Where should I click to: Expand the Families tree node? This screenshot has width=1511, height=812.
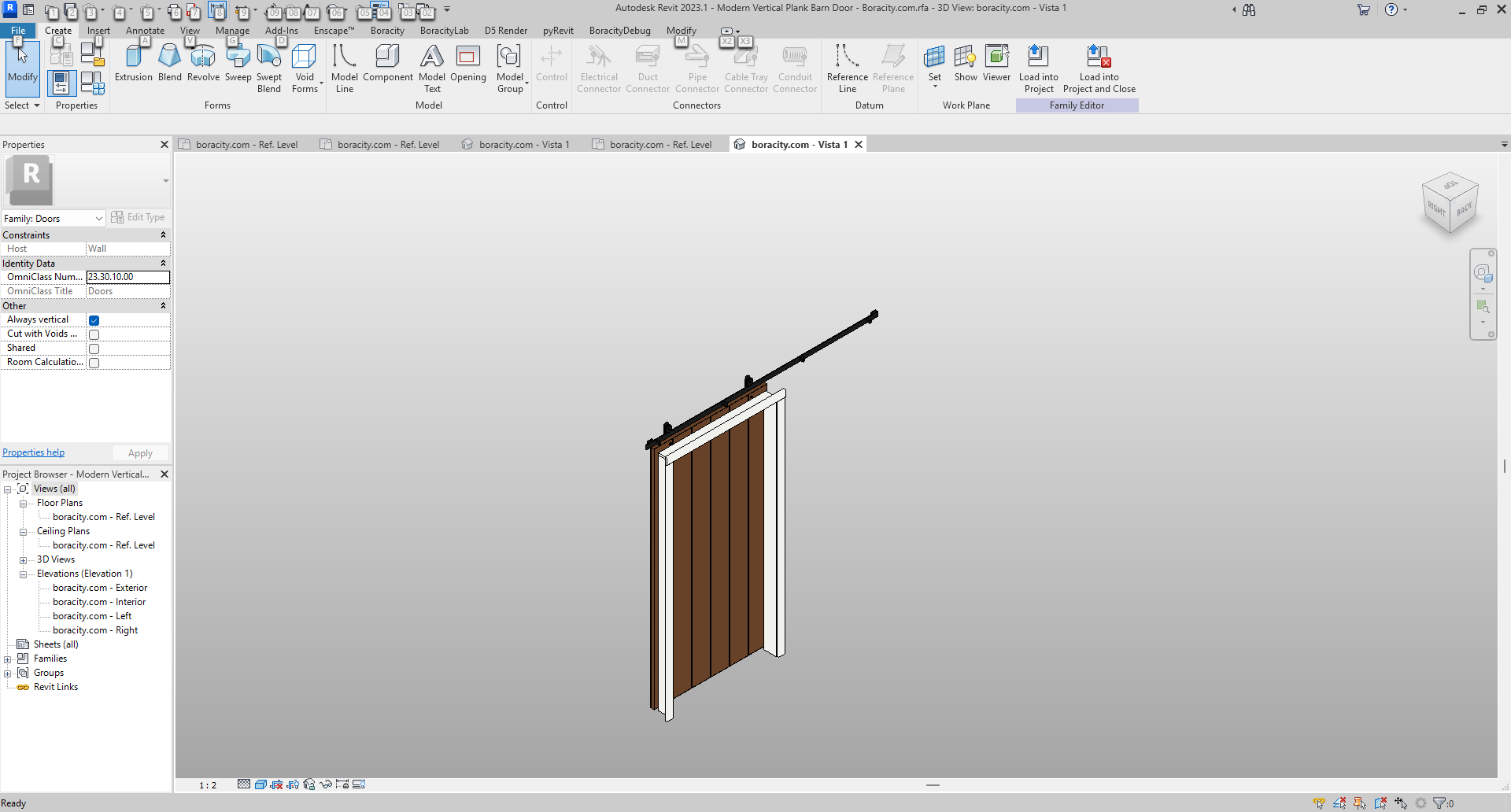8,659
